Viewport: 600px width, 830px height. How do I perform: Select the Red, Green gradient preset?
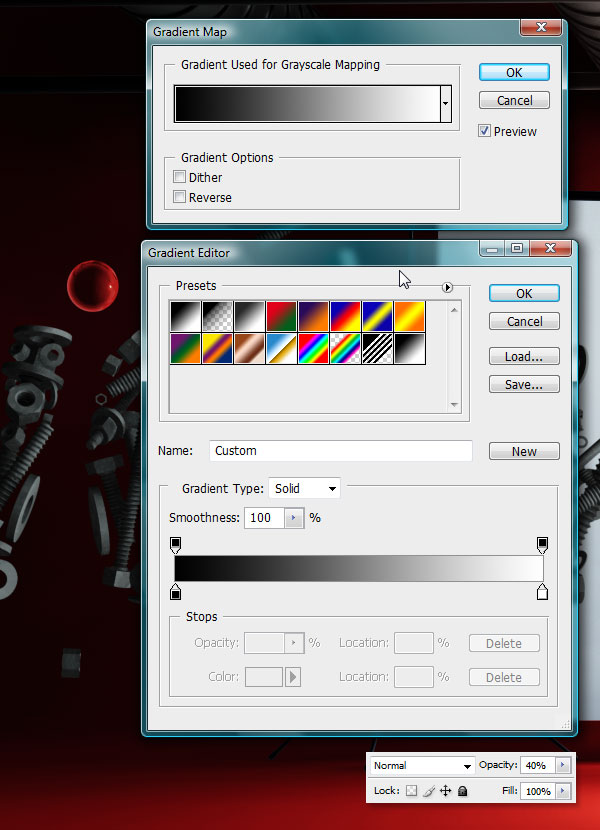coord(281,317)
